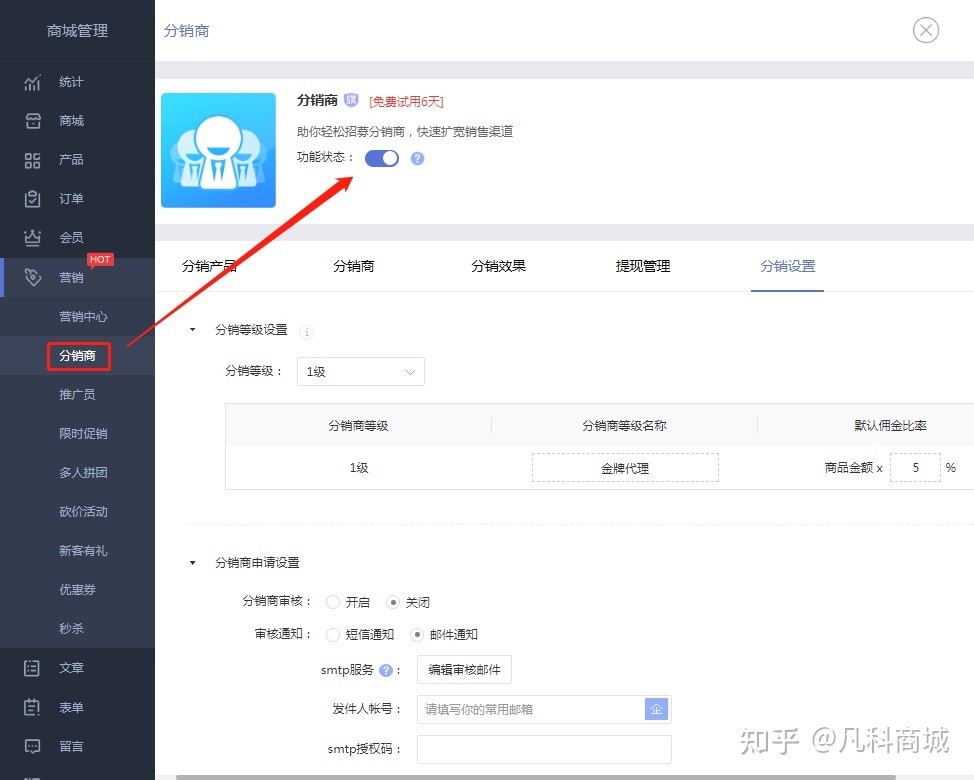
Task: Click the horizontal scrollbar at the bottom
Action: [x=534, y=777]
